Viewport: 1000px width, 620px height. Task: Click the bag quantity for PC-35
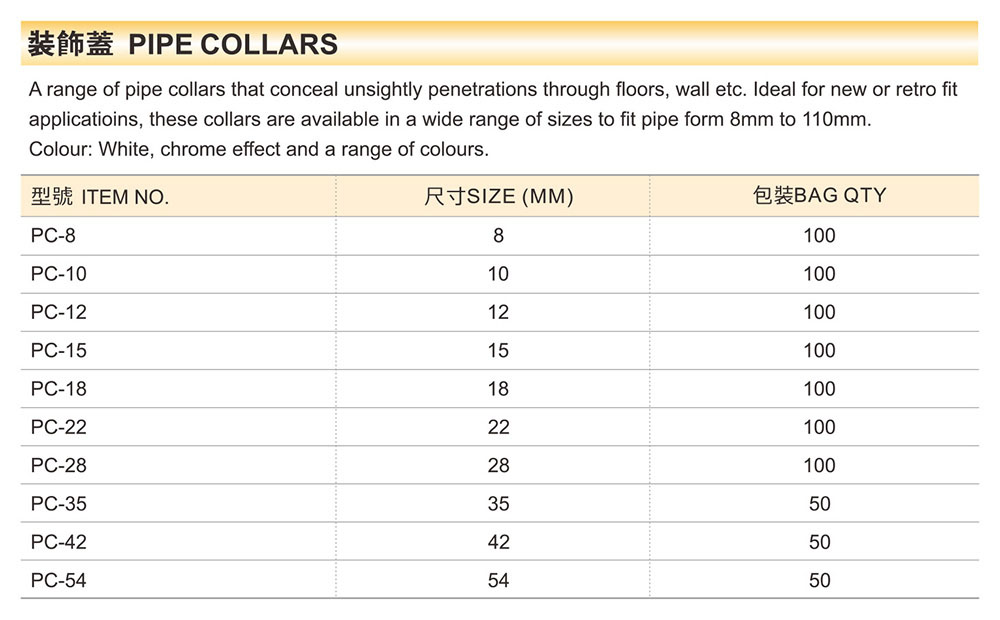tap(819, 504)
